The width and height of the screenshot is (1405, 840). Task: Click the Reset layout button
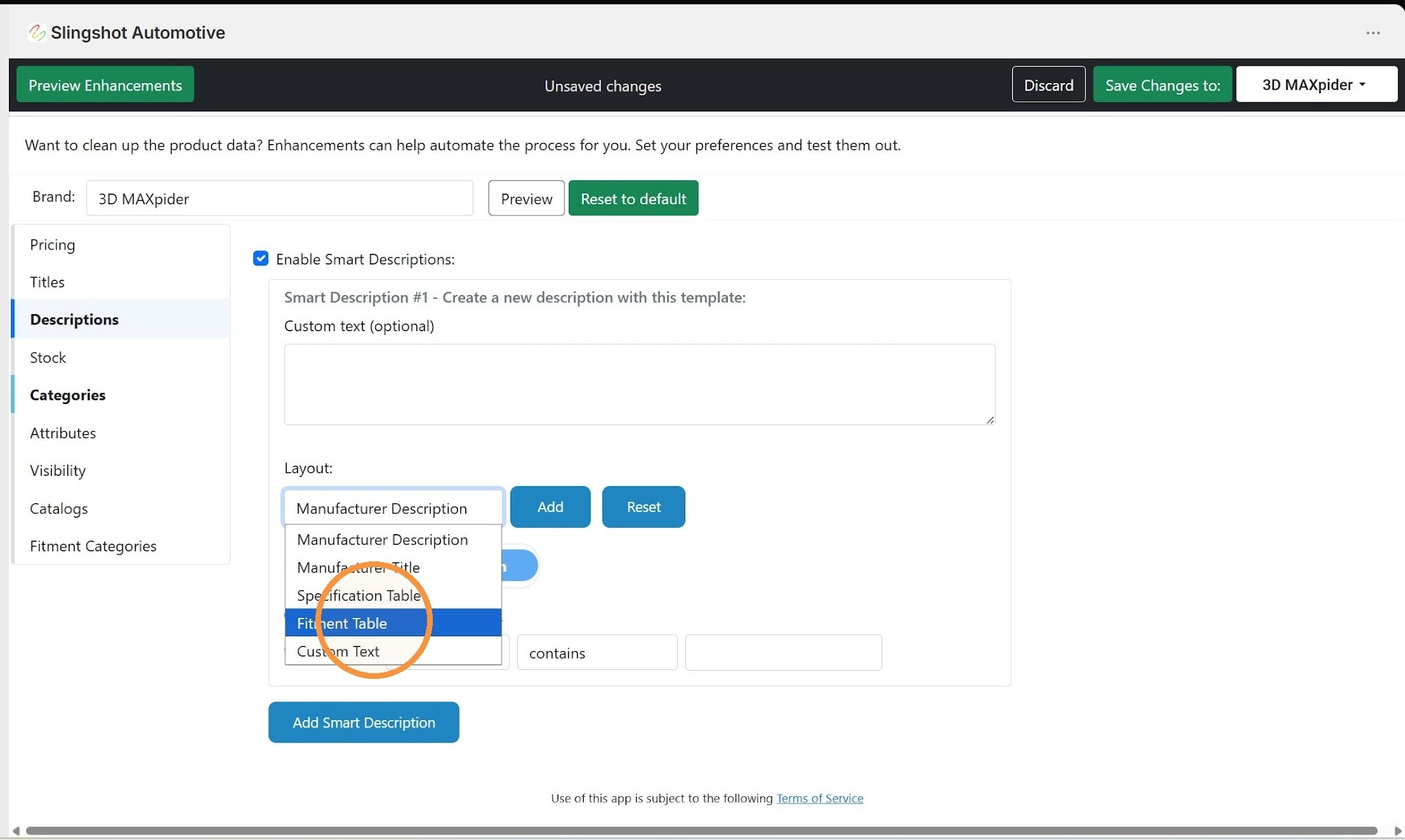(644, 507)
